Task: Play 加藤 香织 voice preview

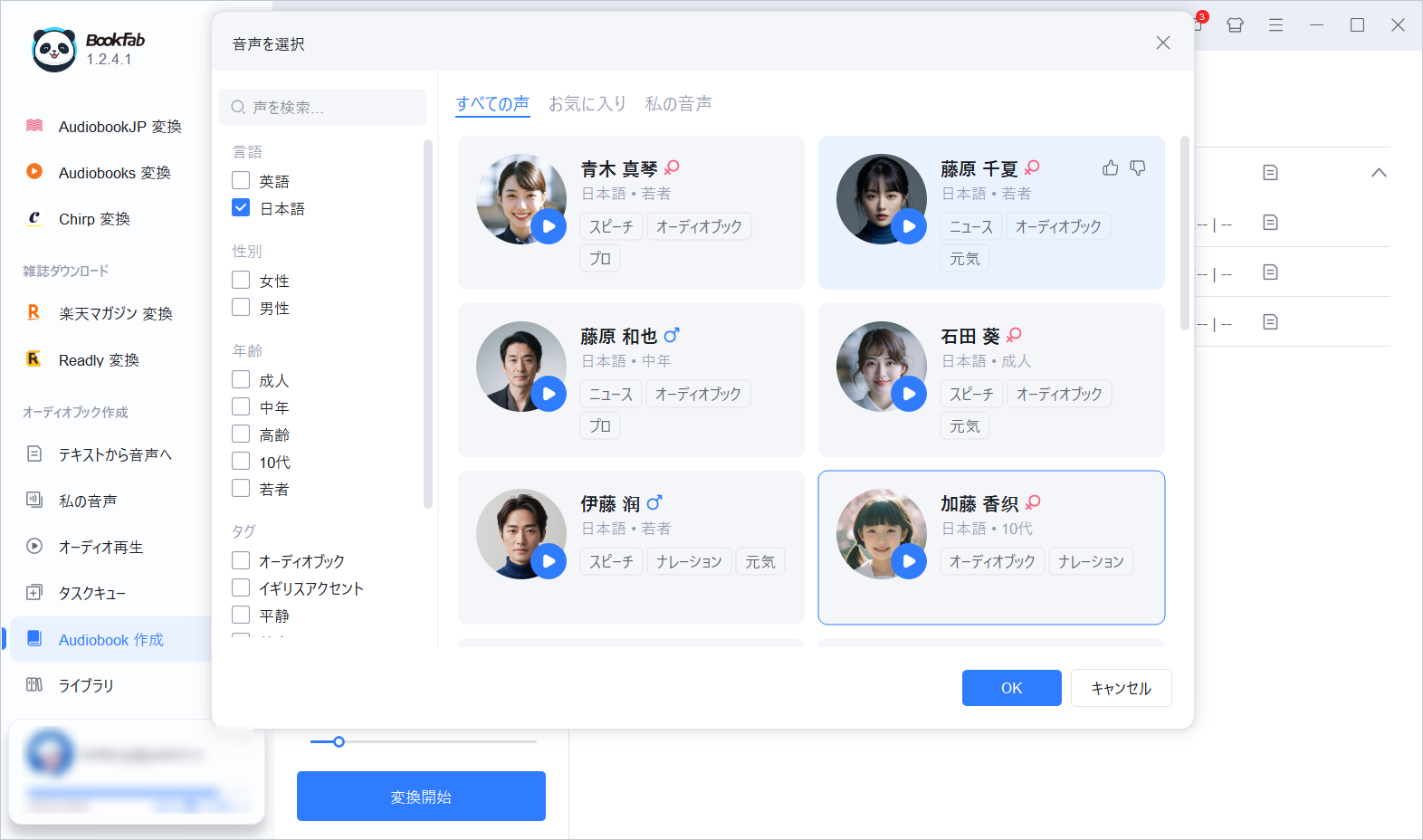Action: [909, 561]
